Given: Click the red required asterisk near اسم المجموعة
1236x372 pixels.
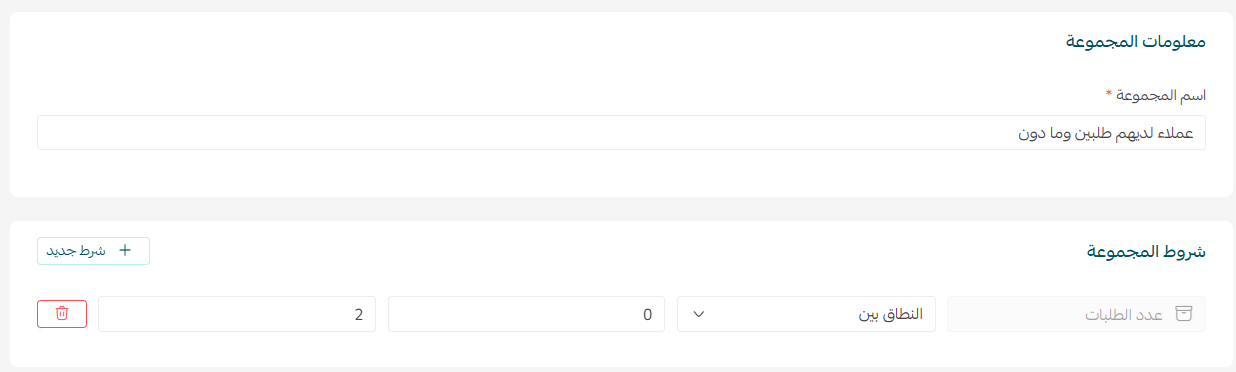Looking at the screenshot, I should click(1108, 94).
